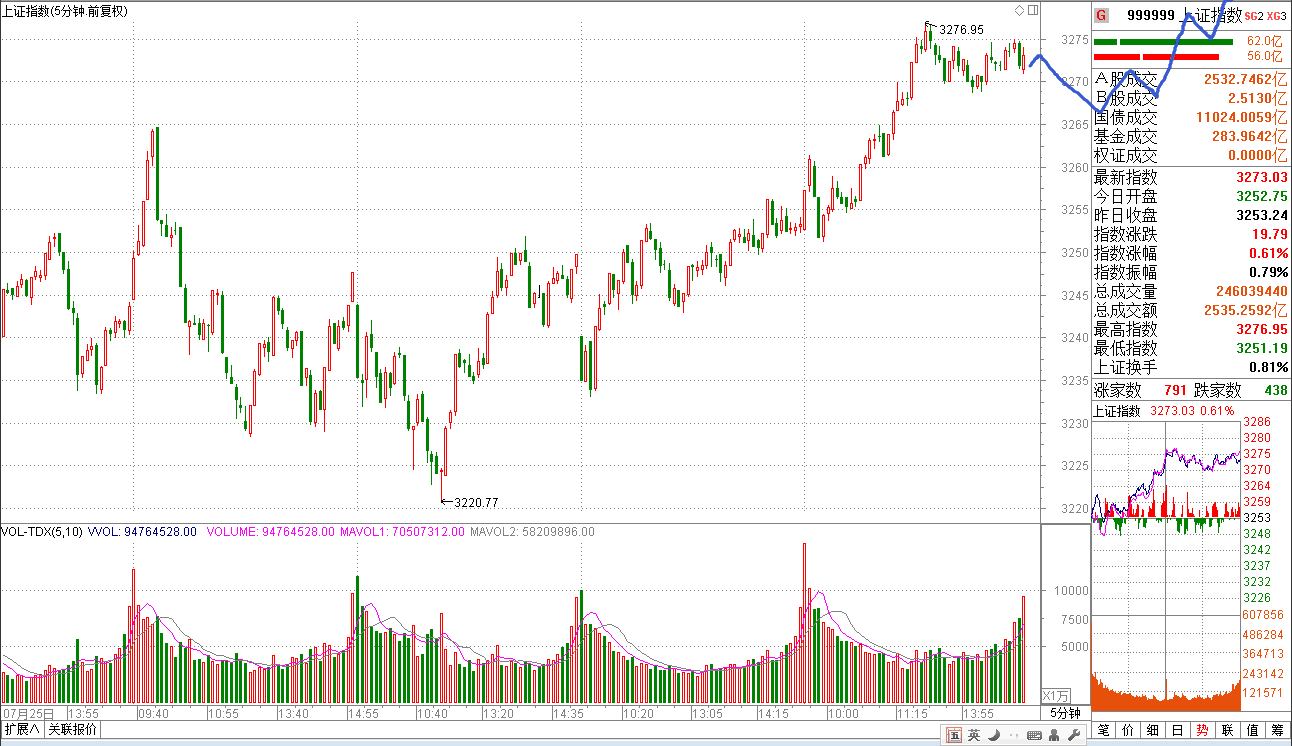Click the SG2 label in header
Screen dimensions: 1292x746
coord(1254,16)
